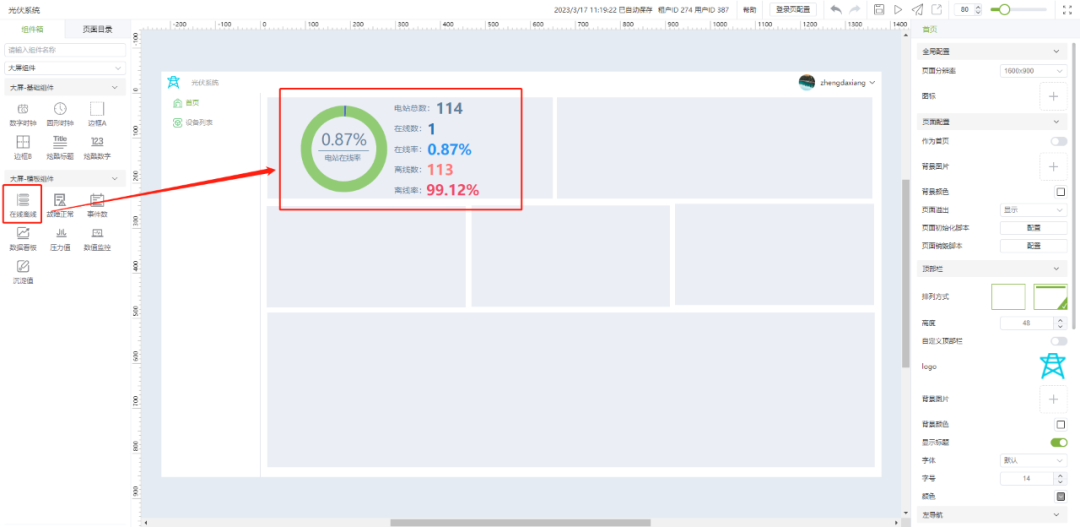1080x527 pixels.
Task: Save the page with floppy icon
Action: [x=879, y=10]
